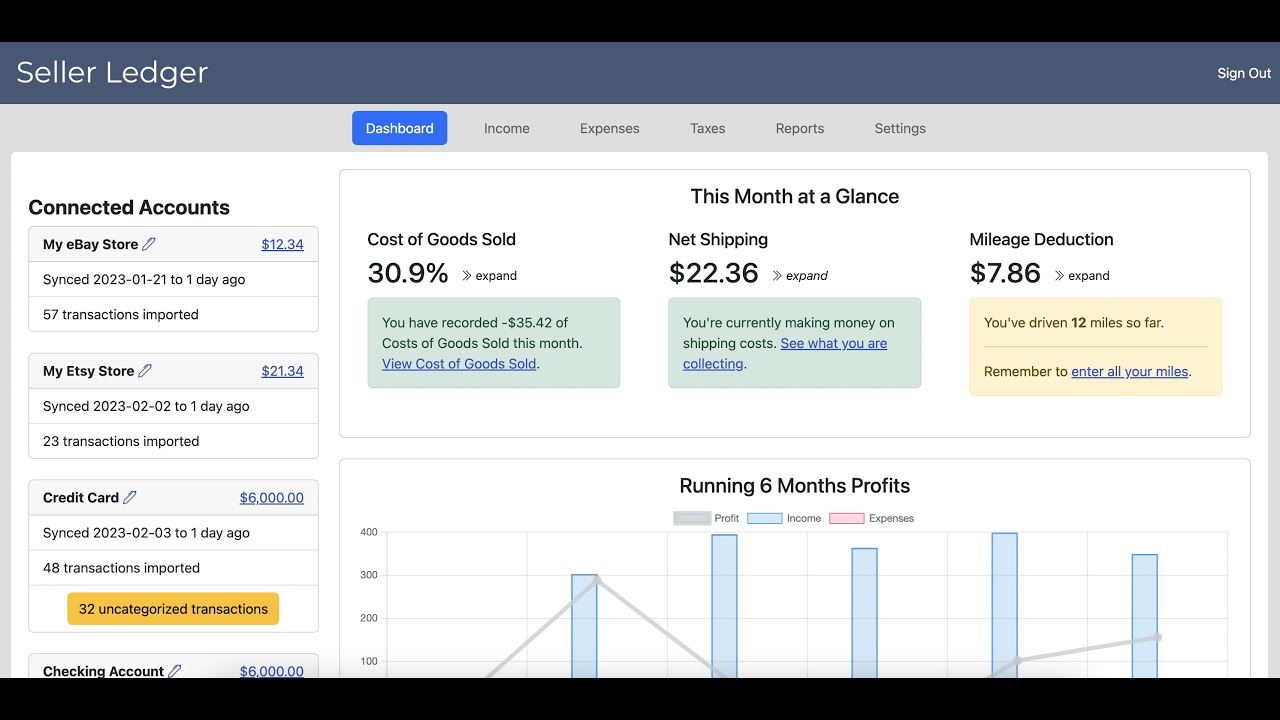
Task: Click the tallest income bar near 400
Action: (1004, 605)
